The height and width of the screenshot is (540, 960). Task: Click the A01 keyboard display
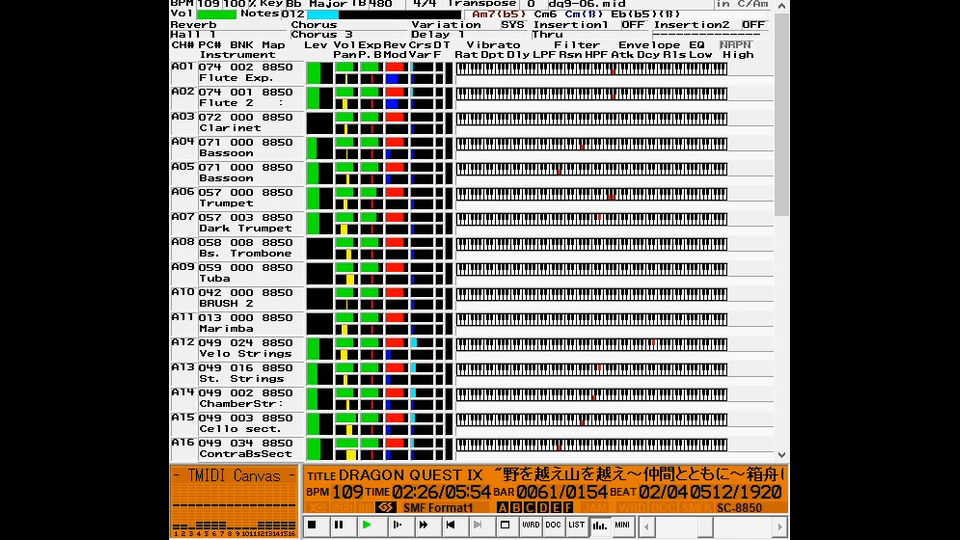(591, 69)
